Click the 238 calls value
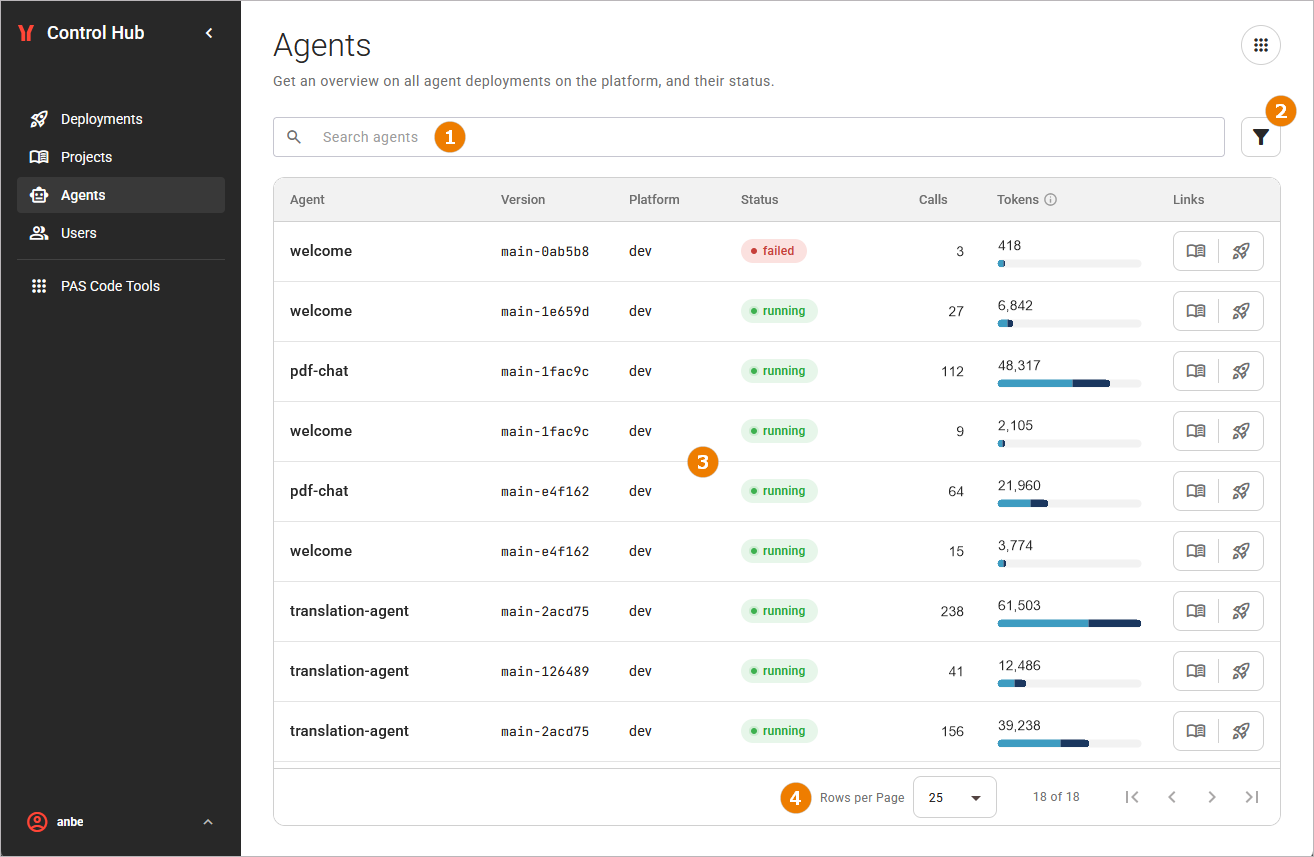Viewport: 1314px width, 857px height. click(952, 611)
